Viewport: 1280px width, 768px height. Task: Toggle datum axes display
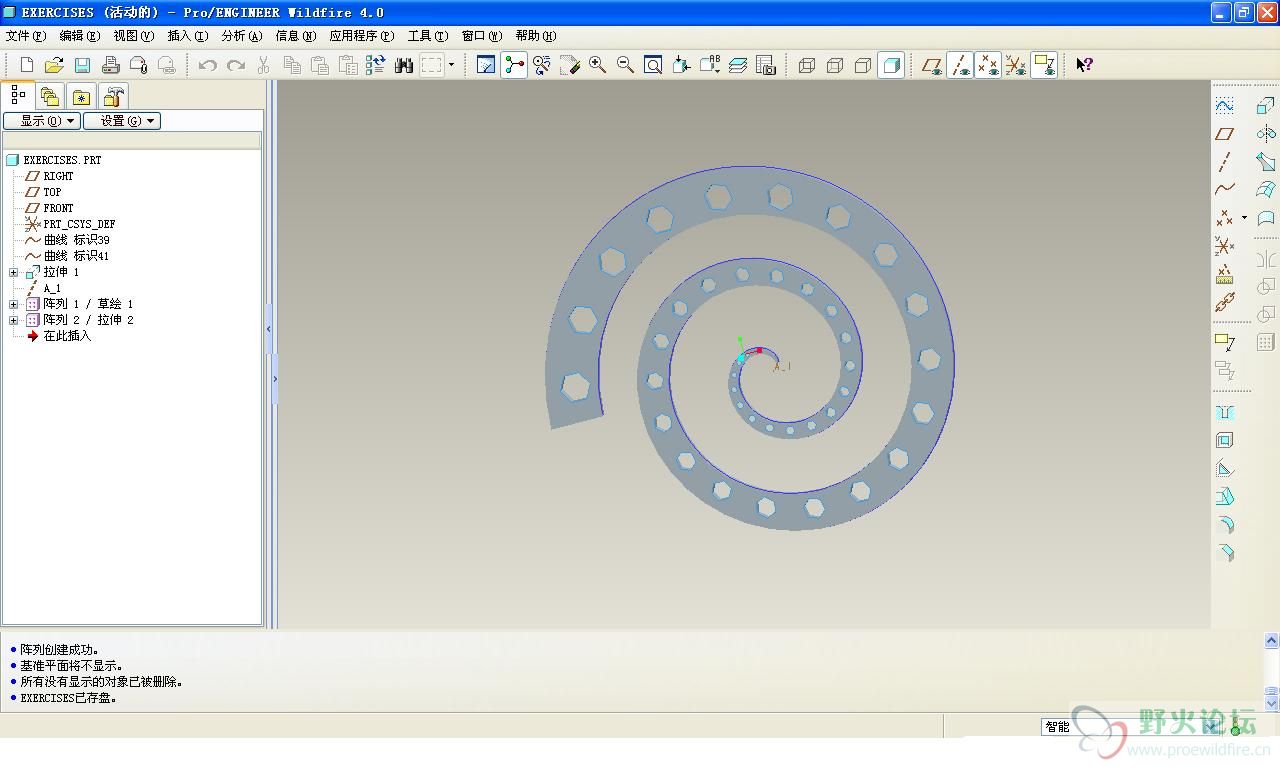tap(960, 65)
